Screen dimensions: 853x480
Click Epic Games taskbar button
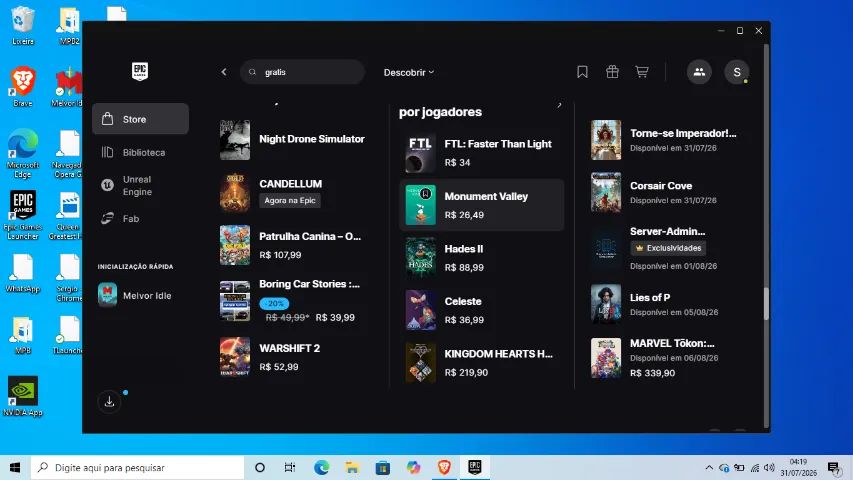(475, 467)
